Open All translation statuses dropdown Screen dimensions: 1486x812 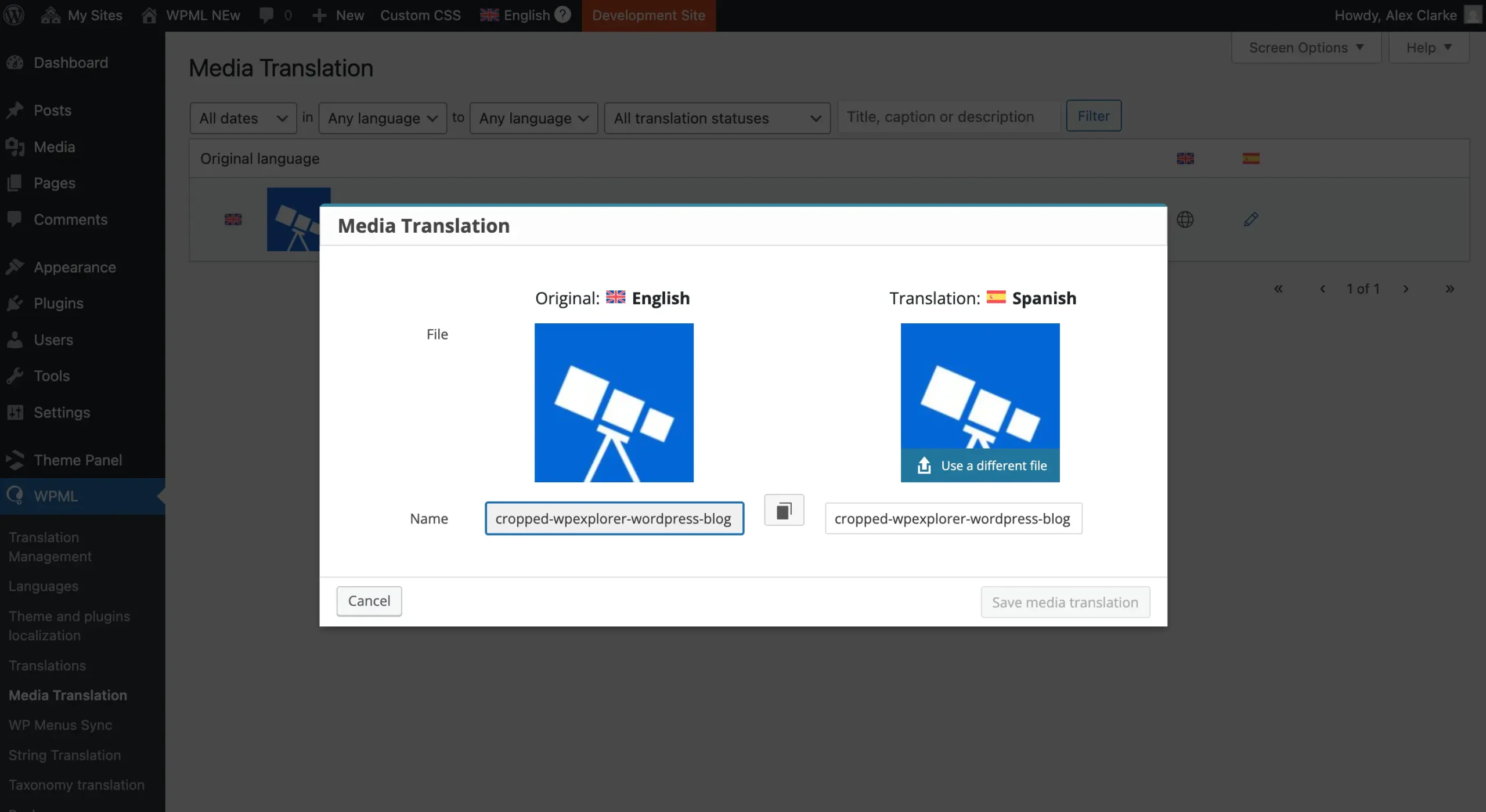(717, 118)
